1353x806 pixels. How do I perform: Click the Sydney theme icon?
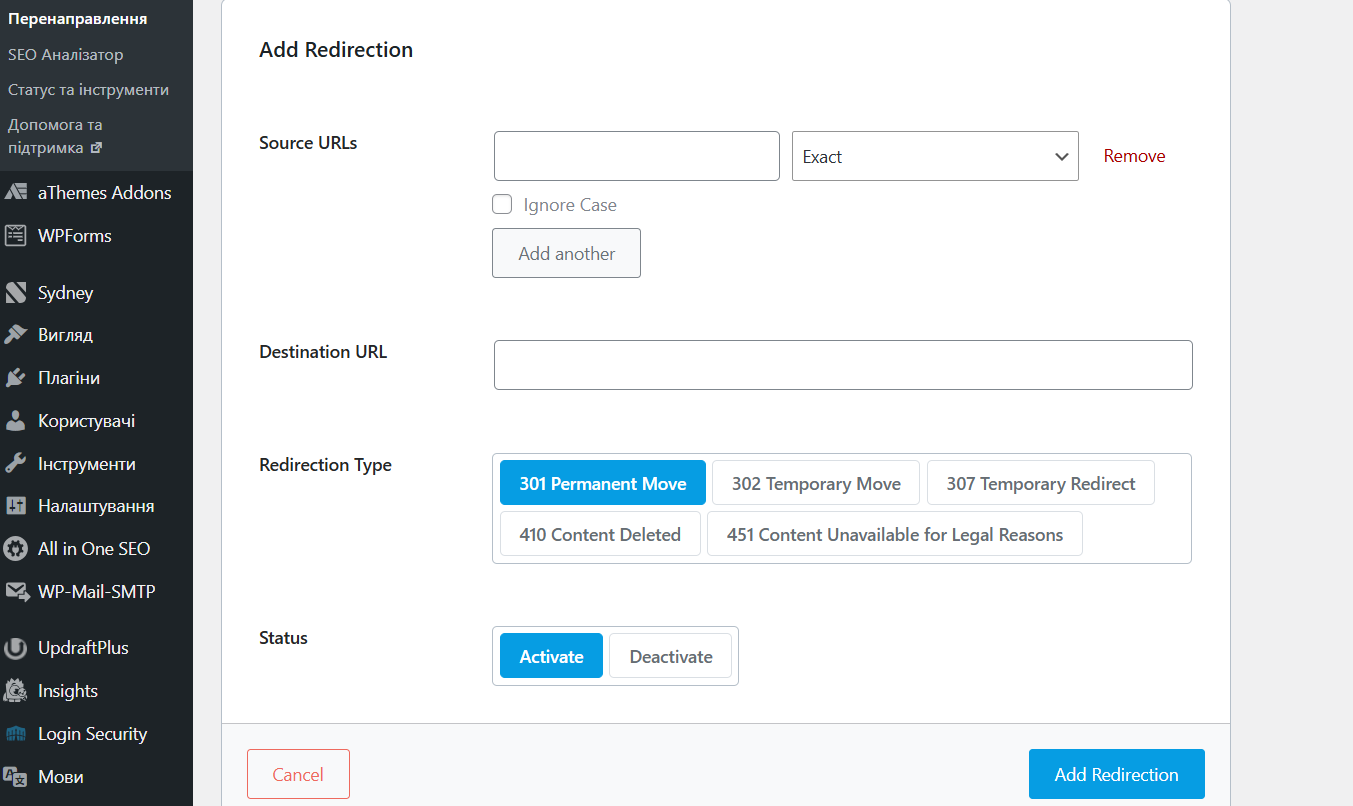pos(16,293)
